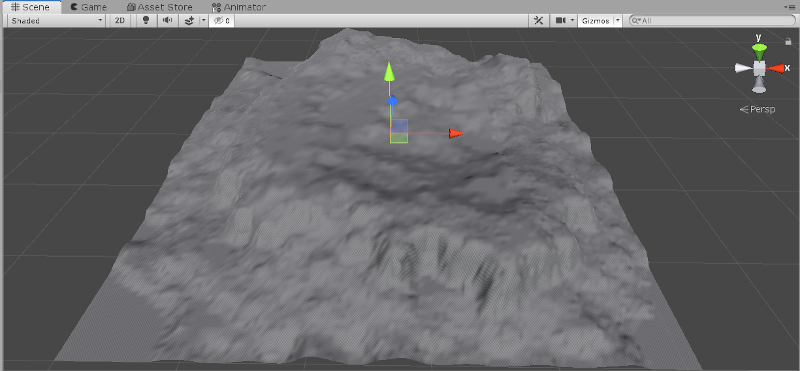Click the red X axis cone on orientation gizmo
This screenshot has width=800, height=371.
click(x=776, y=68)
